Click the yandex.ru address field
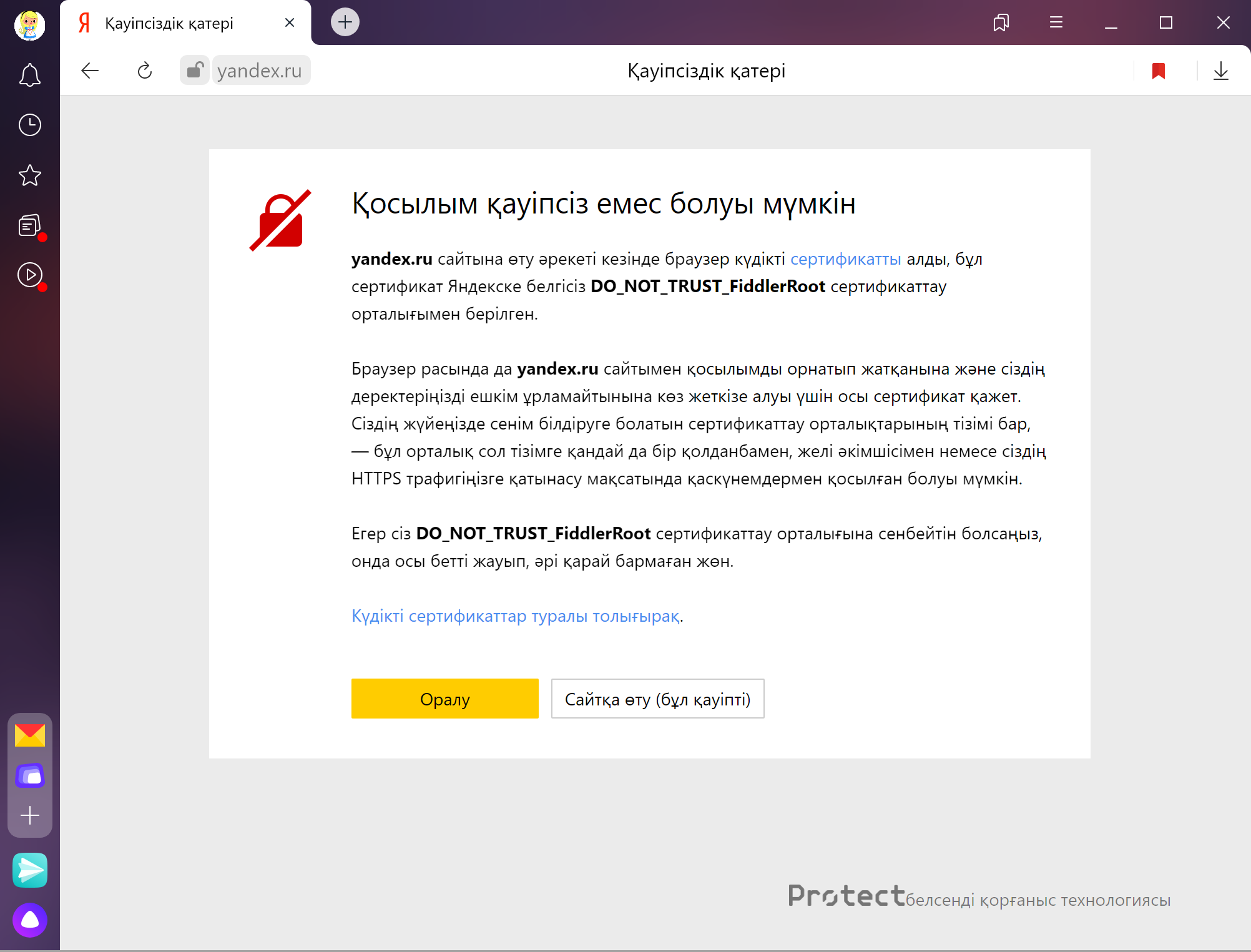Screen dimensions: 1251x952 (260, 71)
